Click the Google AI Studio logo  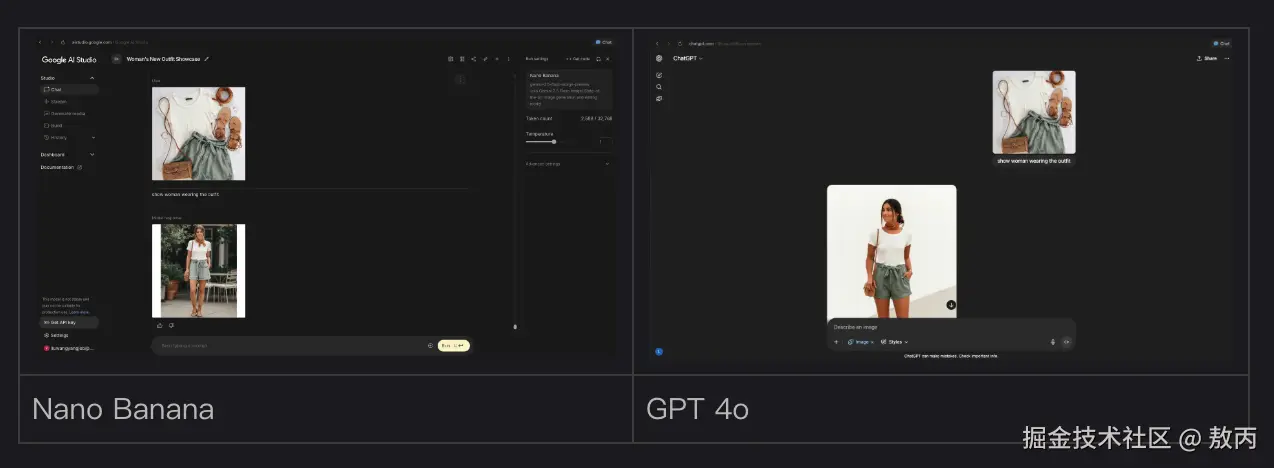pyautogui.click(x=67, y=59)
